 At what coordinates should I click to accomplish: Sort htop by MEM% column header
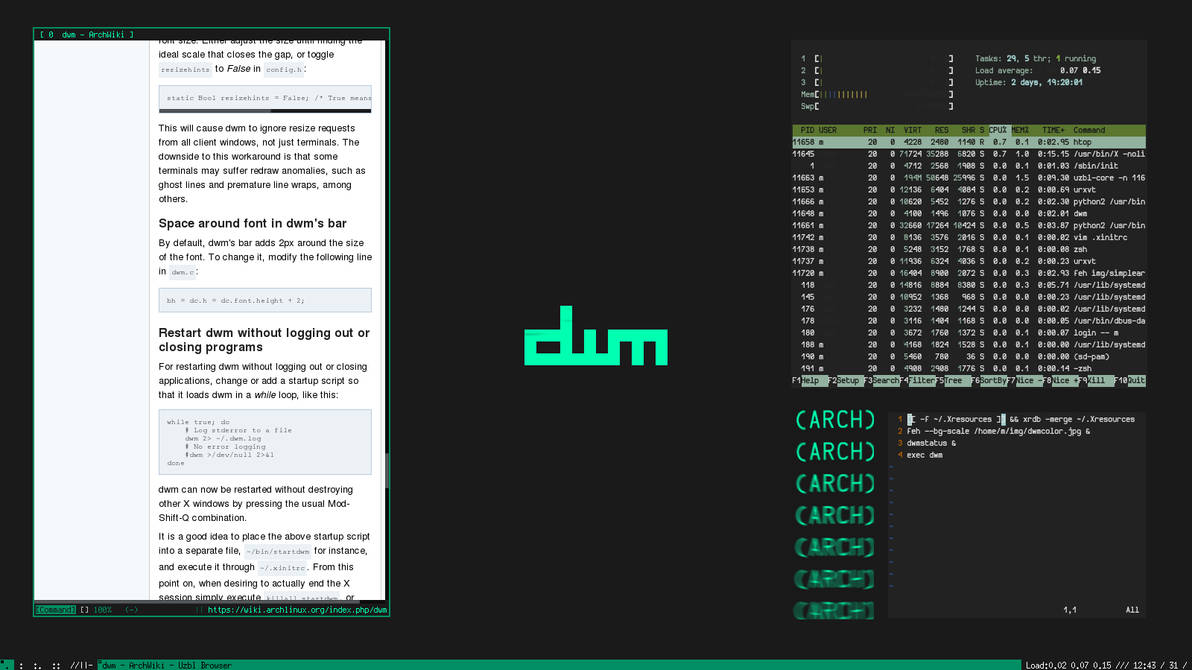[x=1020, y=130]
